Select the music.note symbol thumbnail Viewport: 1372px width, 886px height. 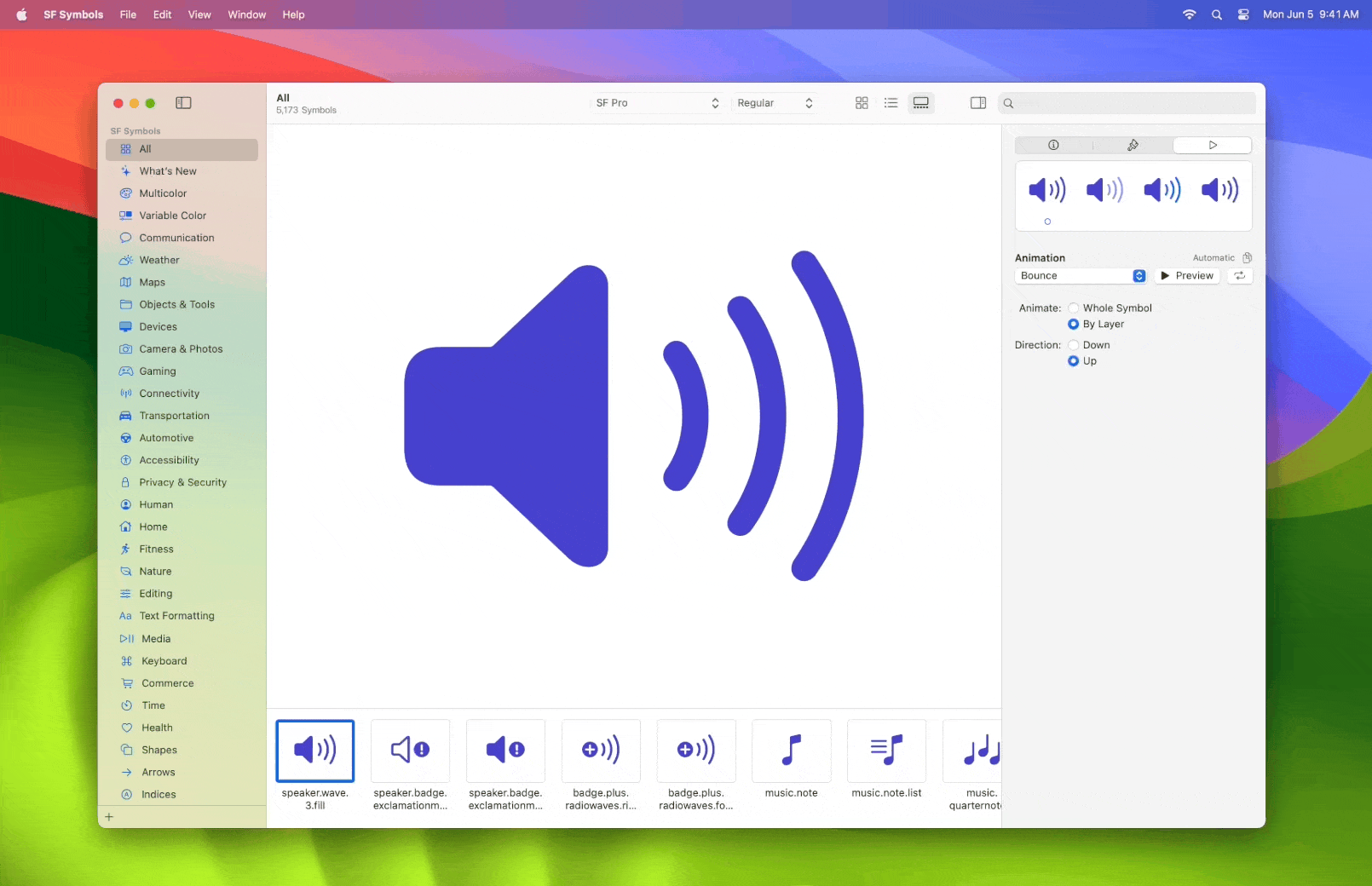coord(792,751)
